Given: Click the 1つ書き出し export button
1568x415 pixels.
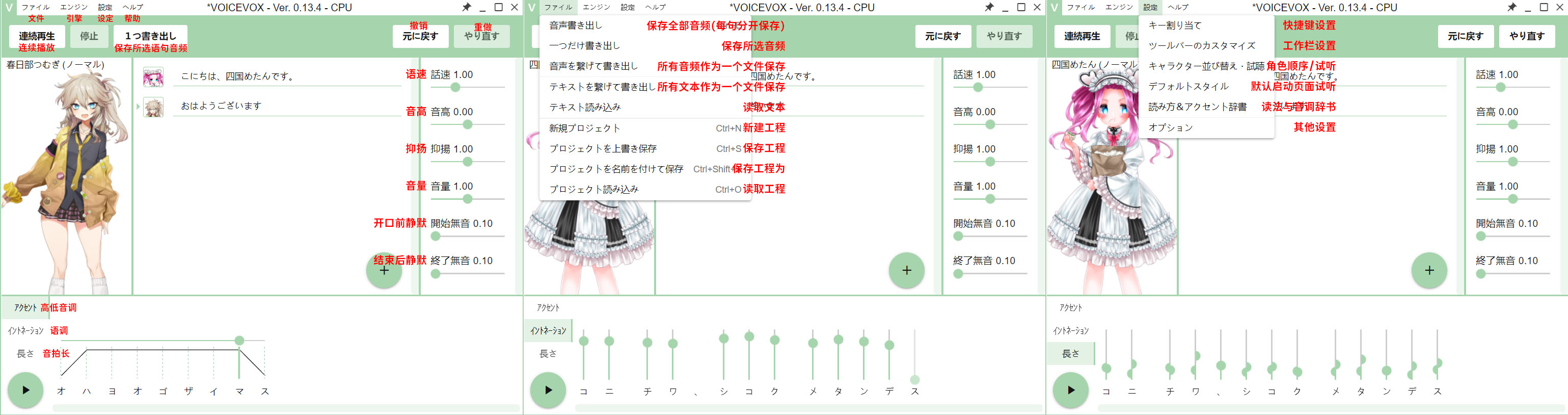Looking at the screenshot, I should pyautogui.click(x=150, y=36).
